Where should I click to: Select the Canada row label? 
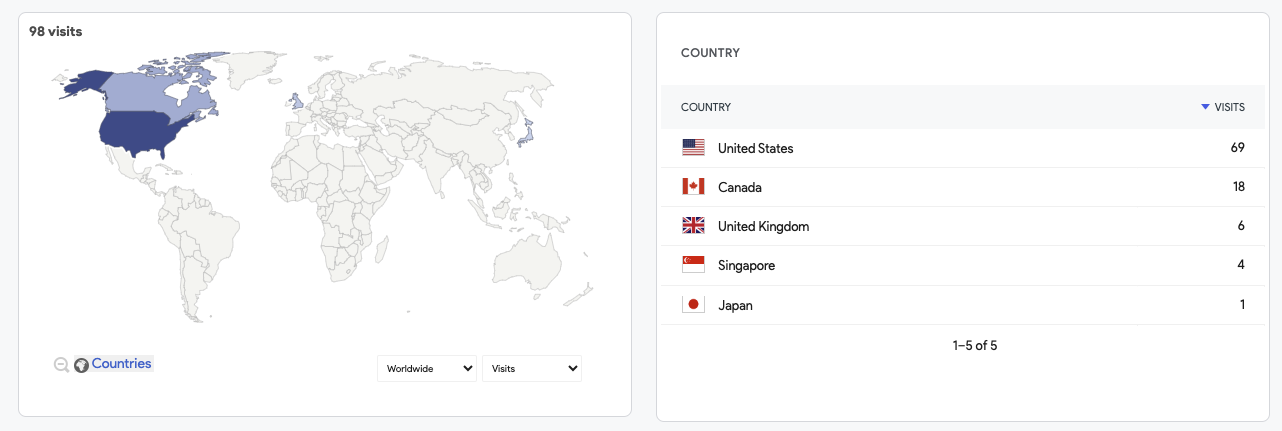coord(740,187)
